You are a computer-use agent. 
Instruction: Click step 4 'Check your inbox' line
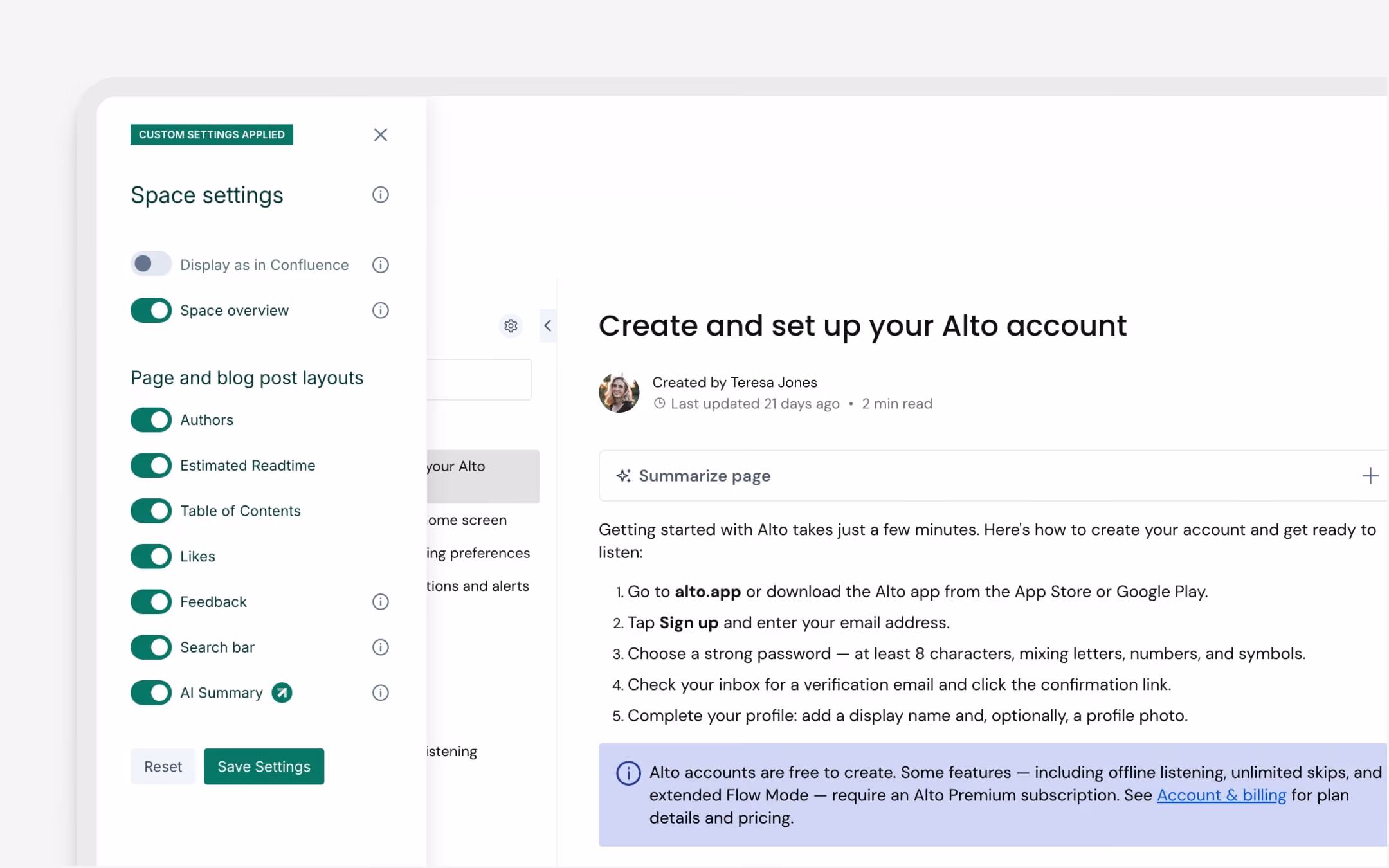pyautogui.click(x=899, y=685)
